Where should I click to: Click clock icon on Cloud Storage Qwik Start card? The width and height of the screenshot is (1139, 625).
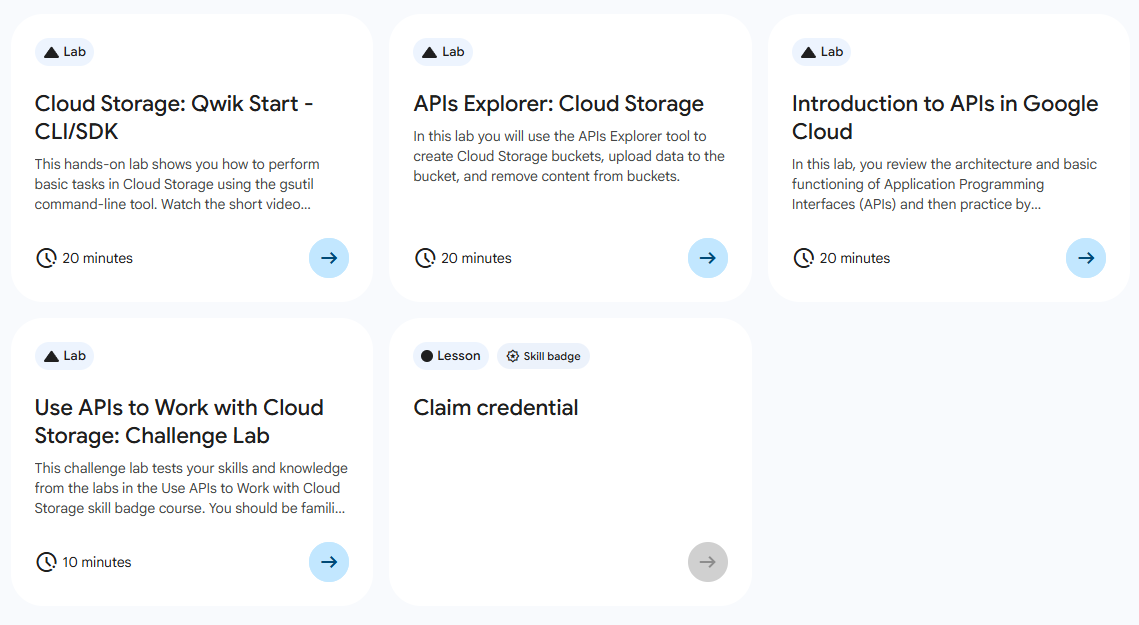[46, 258]
